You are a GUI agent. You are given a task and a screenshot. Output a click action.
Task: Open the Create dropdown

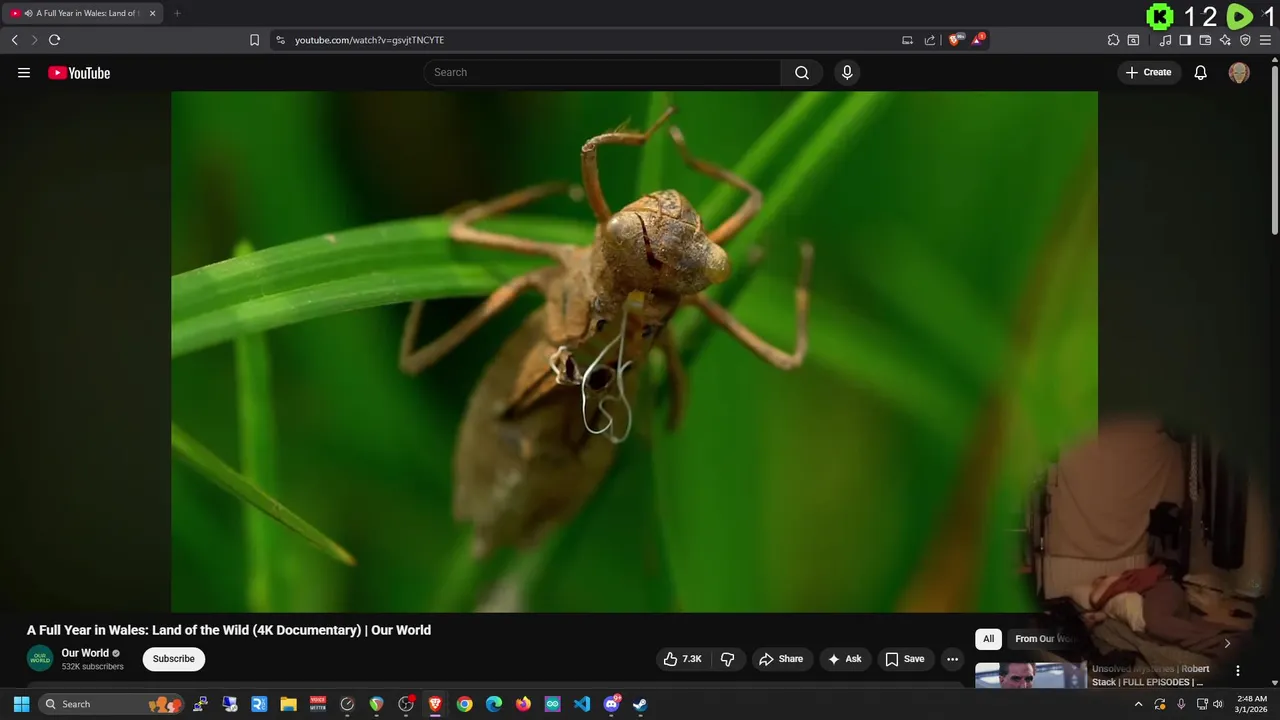click(1148, 73)
